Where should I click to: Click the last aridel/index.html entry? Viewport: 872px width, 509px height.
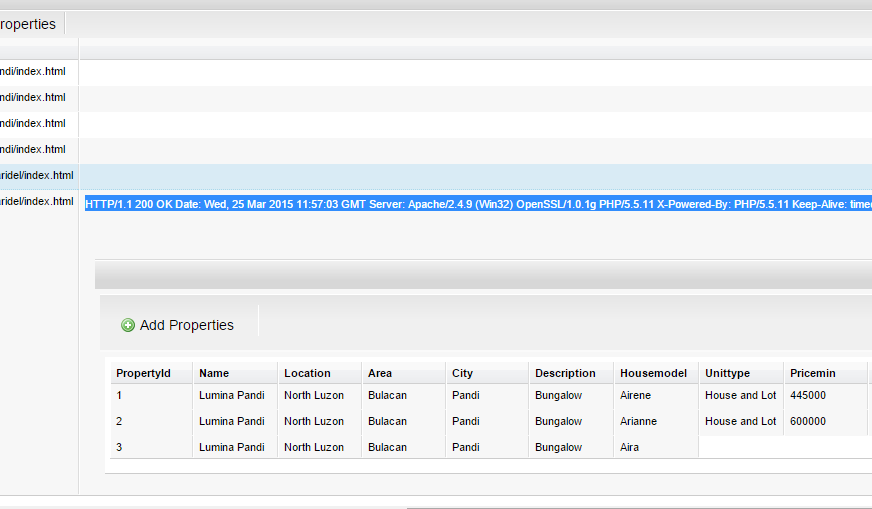point(37,201)
